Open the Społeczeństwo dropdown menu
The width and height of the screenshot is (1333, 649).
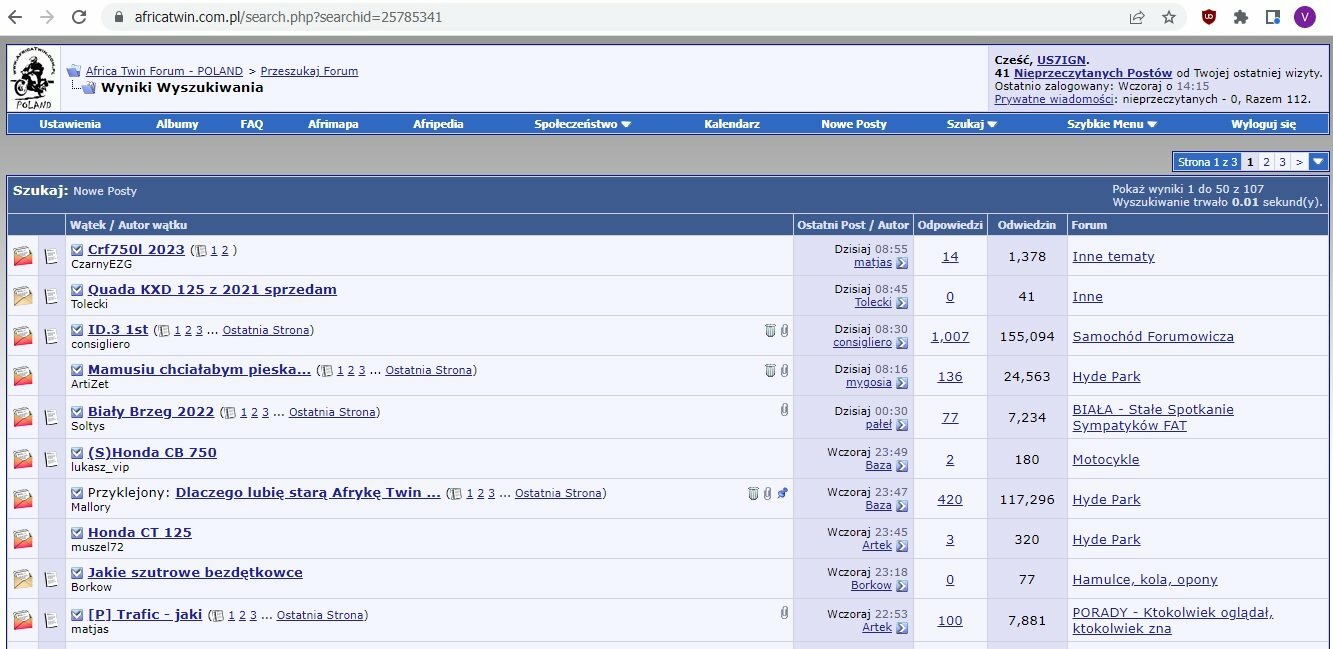582,124
